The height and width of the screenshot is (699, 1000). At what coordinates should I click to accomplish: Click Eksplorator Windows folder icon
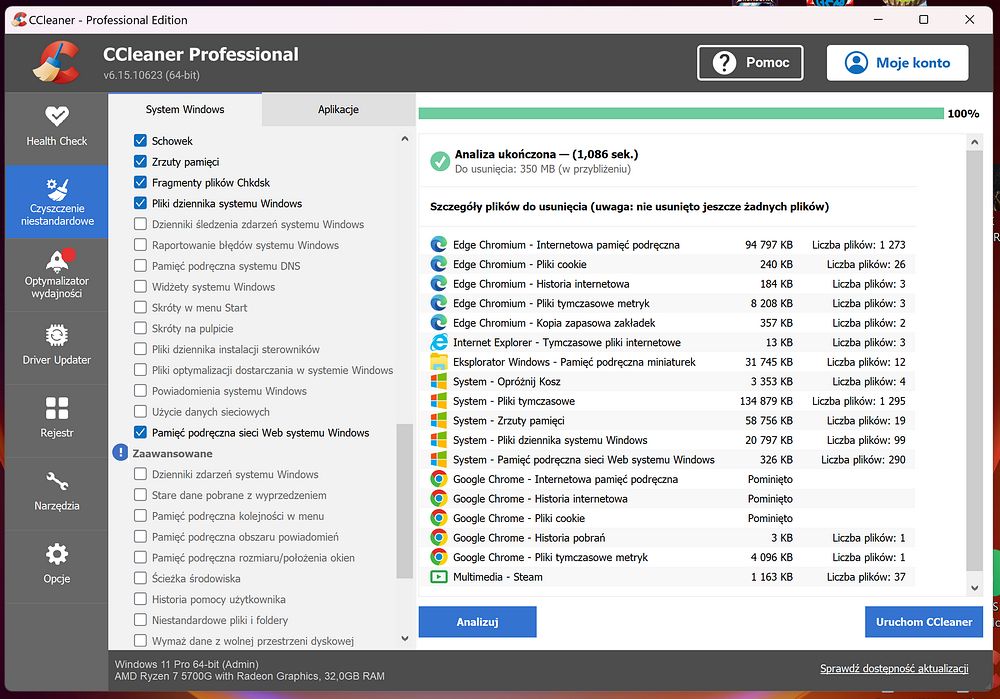439,362
